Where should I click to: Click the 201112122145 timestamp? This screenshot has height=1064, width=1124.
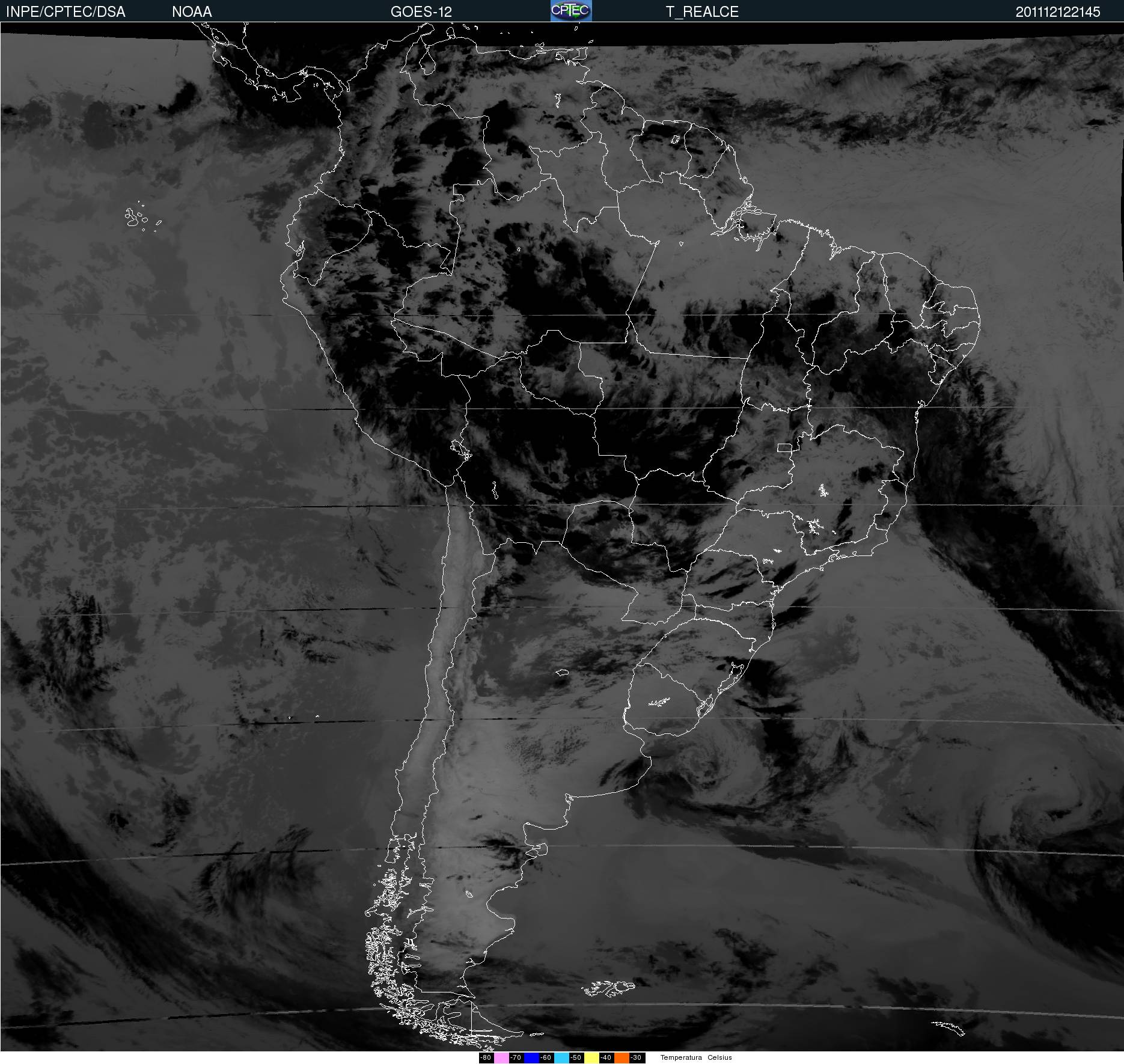1058,12
